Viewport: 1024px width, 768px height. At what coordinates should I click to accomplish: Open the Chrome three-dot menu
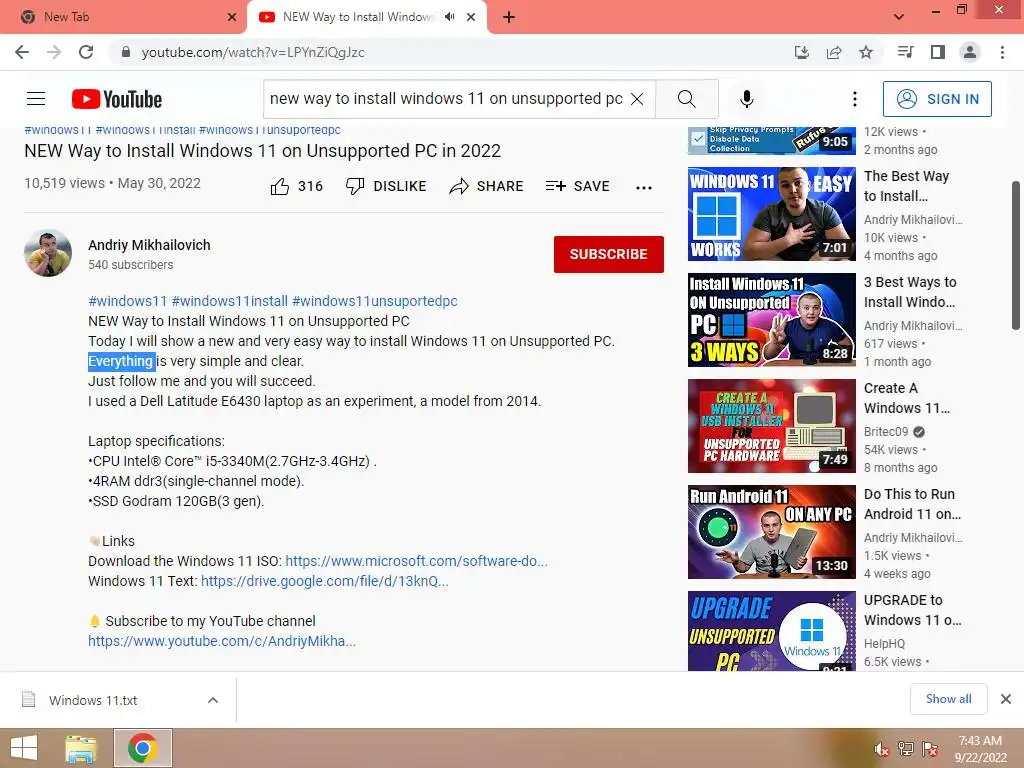coord(1002,52)
